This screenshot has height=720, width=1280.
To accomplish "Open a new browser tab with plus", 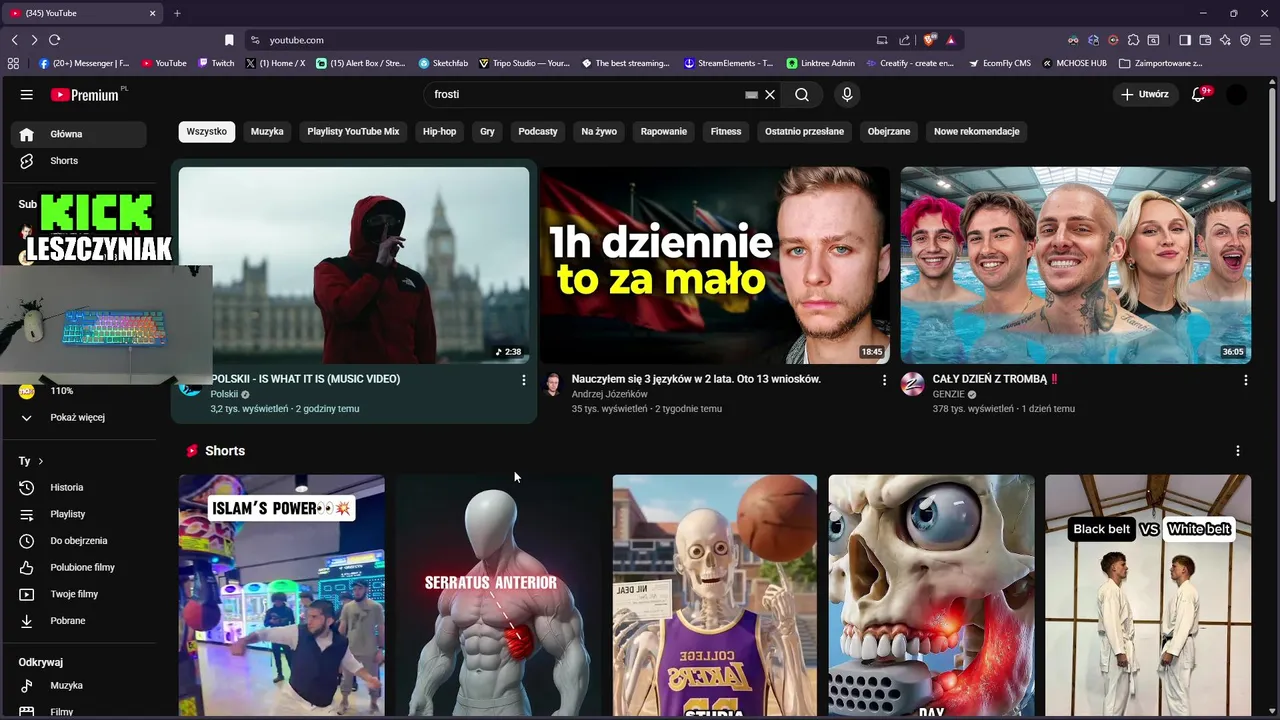I will click(177, 13).
